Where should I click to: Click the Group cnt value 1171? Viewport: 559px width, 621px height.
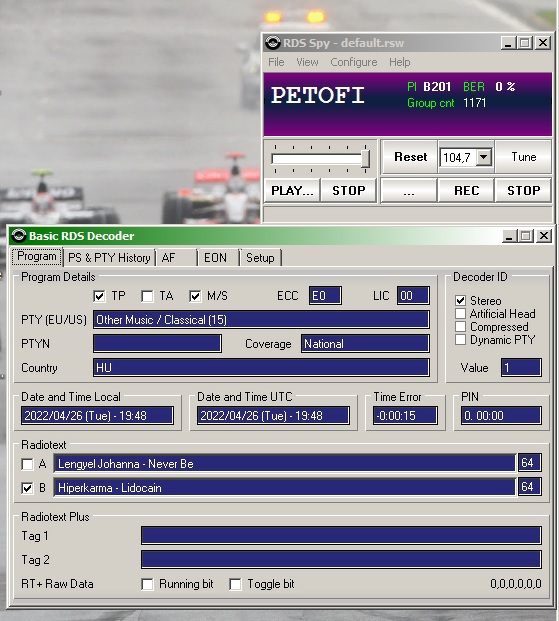474,103
